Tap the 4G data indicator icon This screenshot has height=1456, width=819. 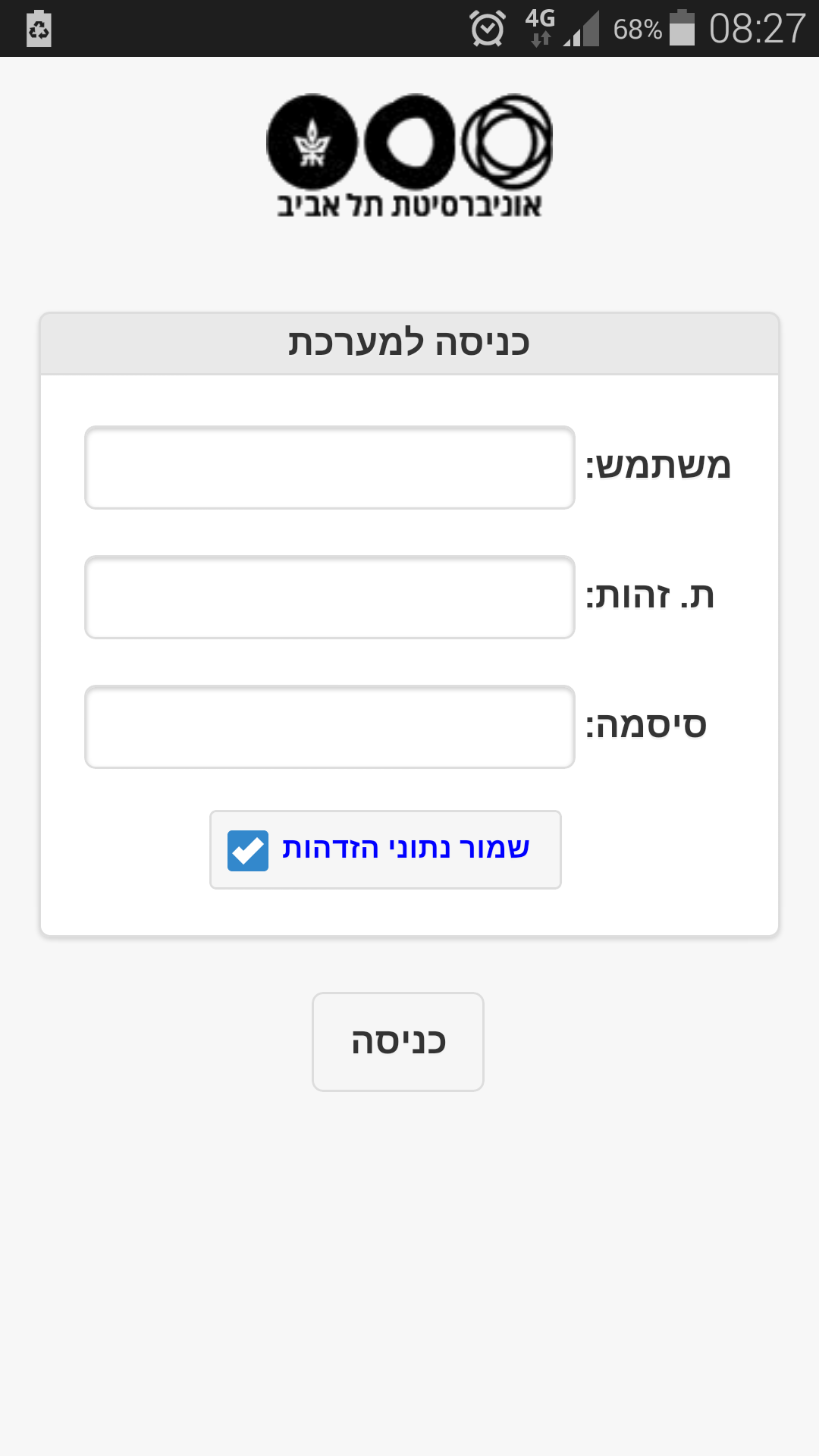click(x=540, y=28)
